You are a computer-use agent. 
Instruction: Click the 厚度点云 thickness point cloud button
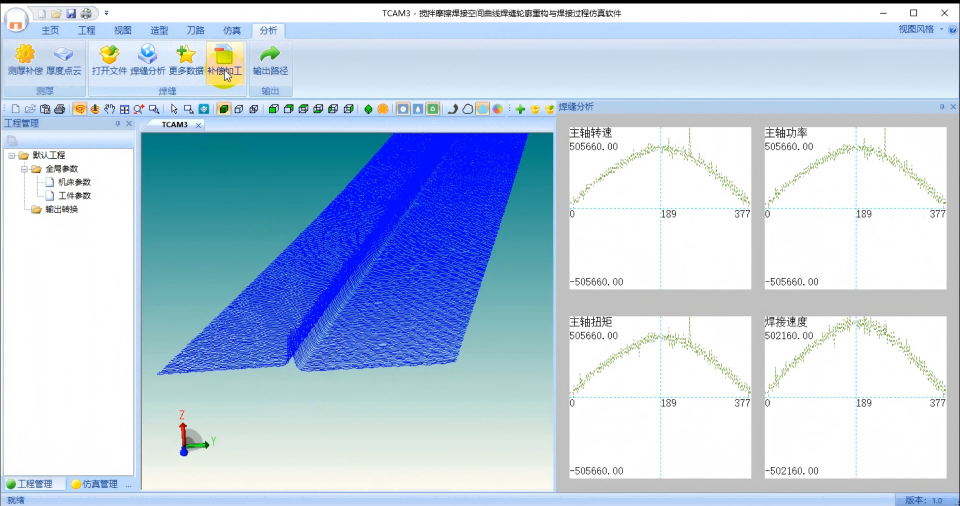(64, 60)
